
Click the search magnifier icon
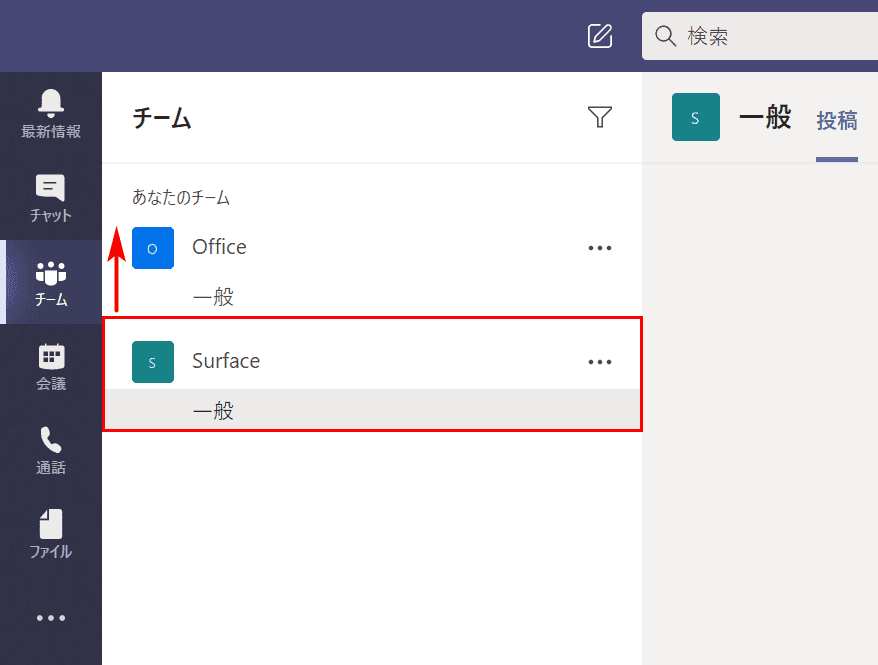pyautogui.click(x=665, y=36)
